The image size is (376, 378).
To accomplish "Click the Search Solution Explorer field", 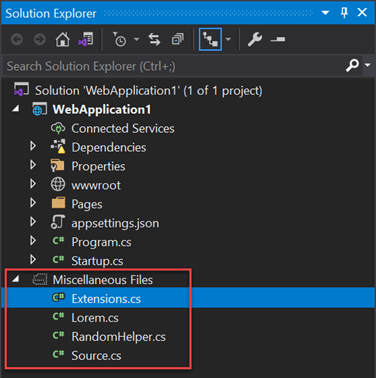I will click(x=173, y=66).
